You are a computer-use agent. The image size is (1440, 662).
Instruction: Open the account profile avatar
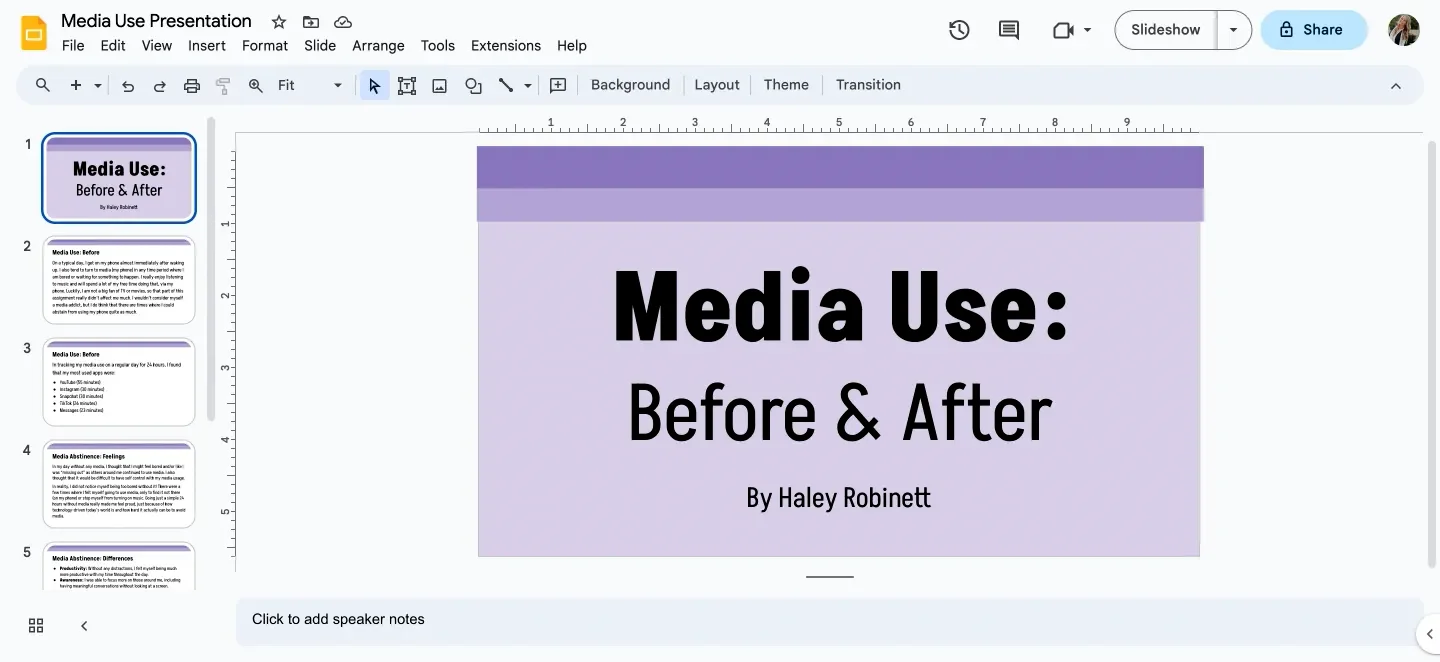tap(1404, 30)
